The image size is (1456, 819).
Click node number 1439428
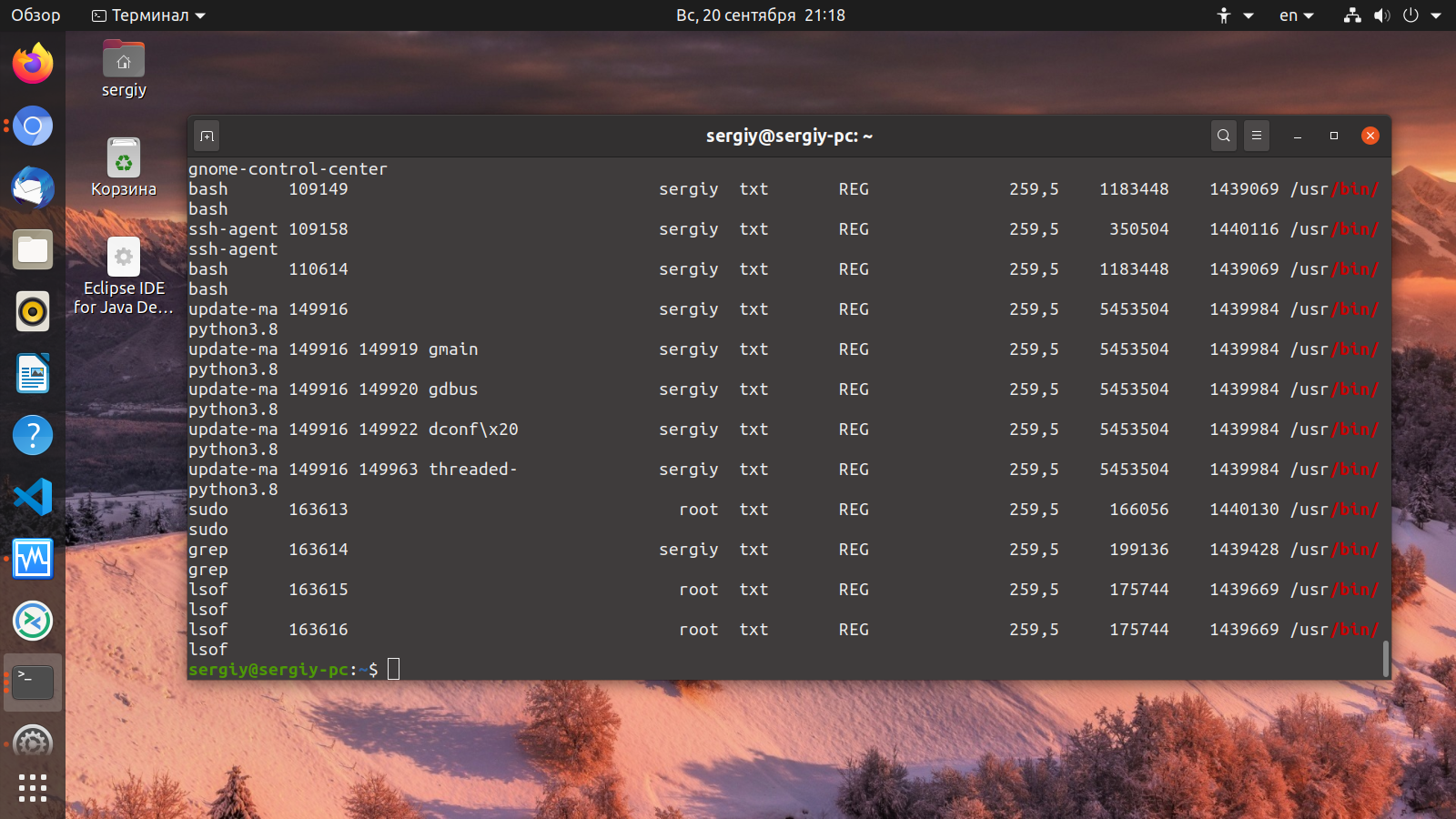click(1244, 550)
